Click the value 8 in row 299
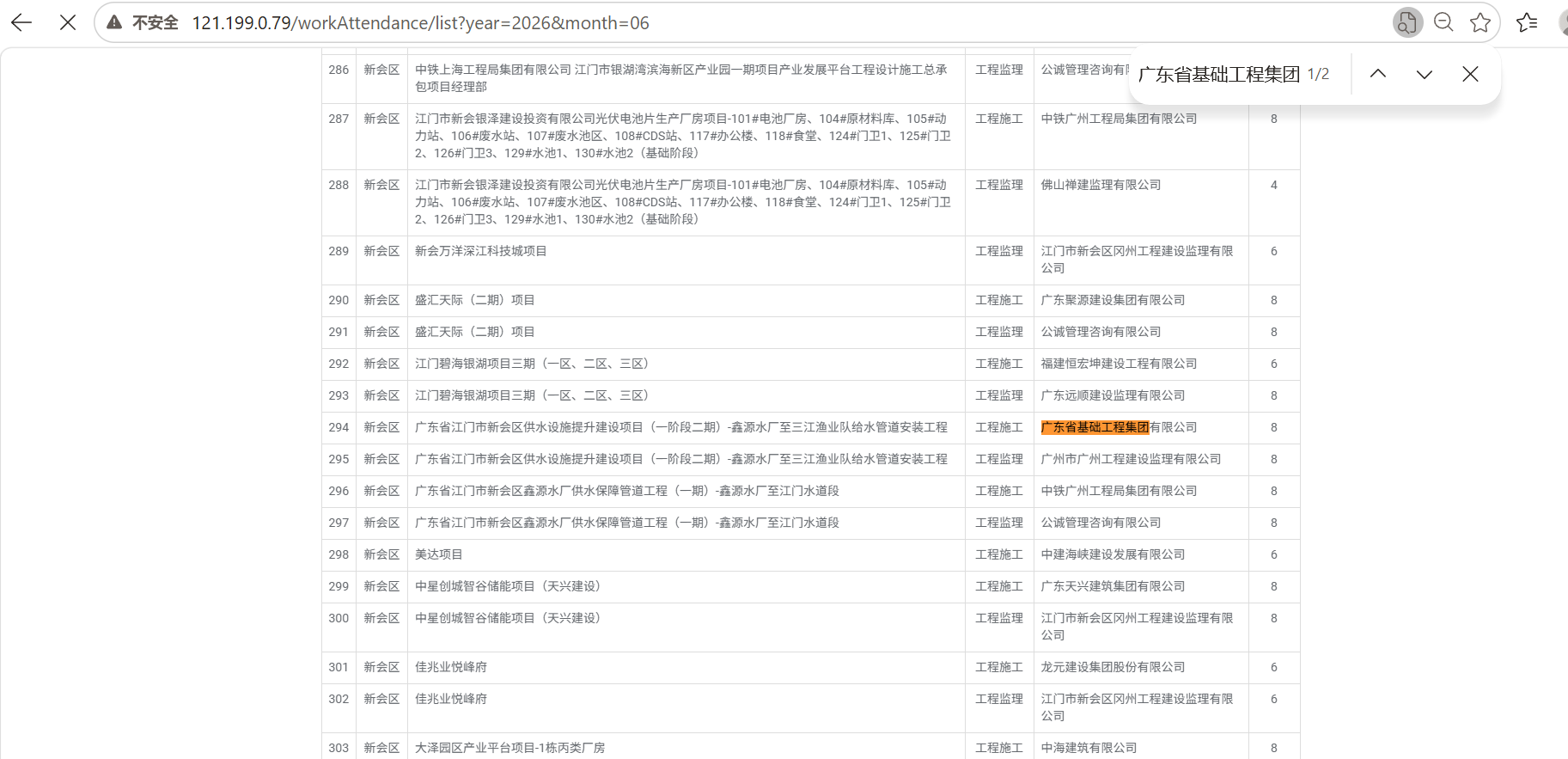1568x759 pixels. click(1274, 586)
